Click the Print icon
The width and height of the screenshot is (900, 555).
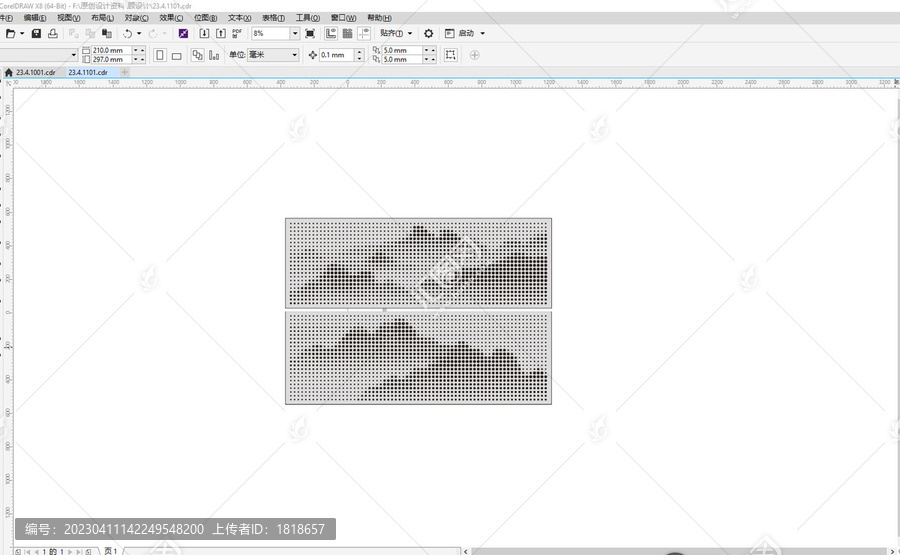53,34
